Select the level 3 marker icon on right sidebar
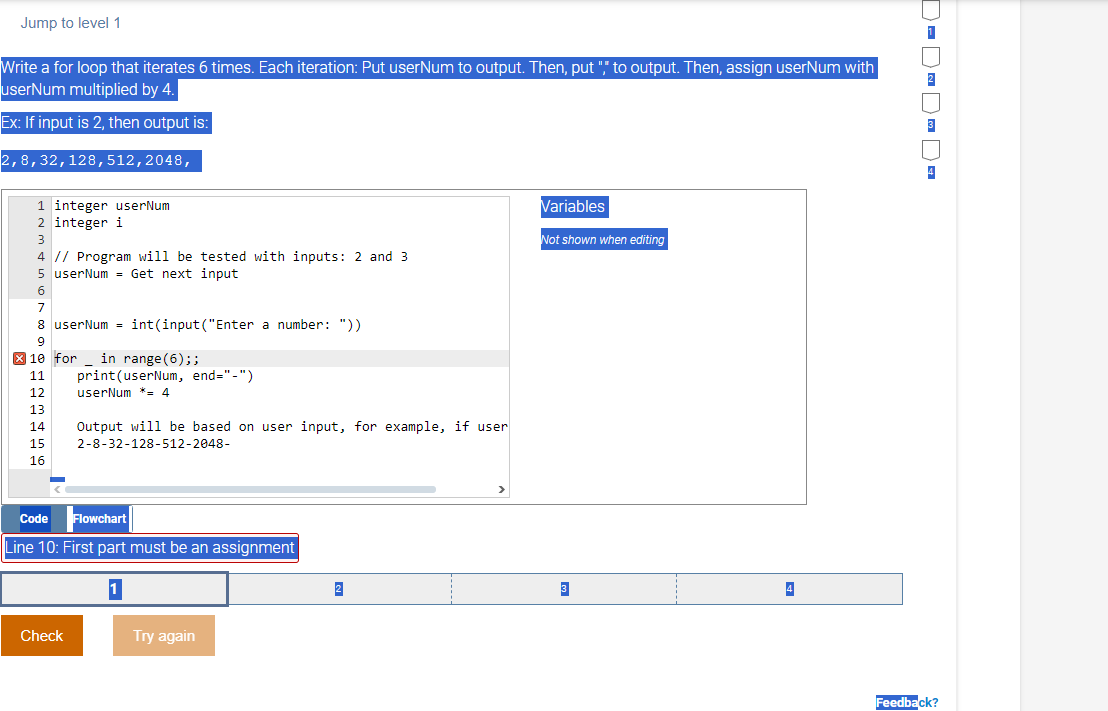Image resolution: width=1108 pixels, height=711 pixels. [x=930, y=103]
